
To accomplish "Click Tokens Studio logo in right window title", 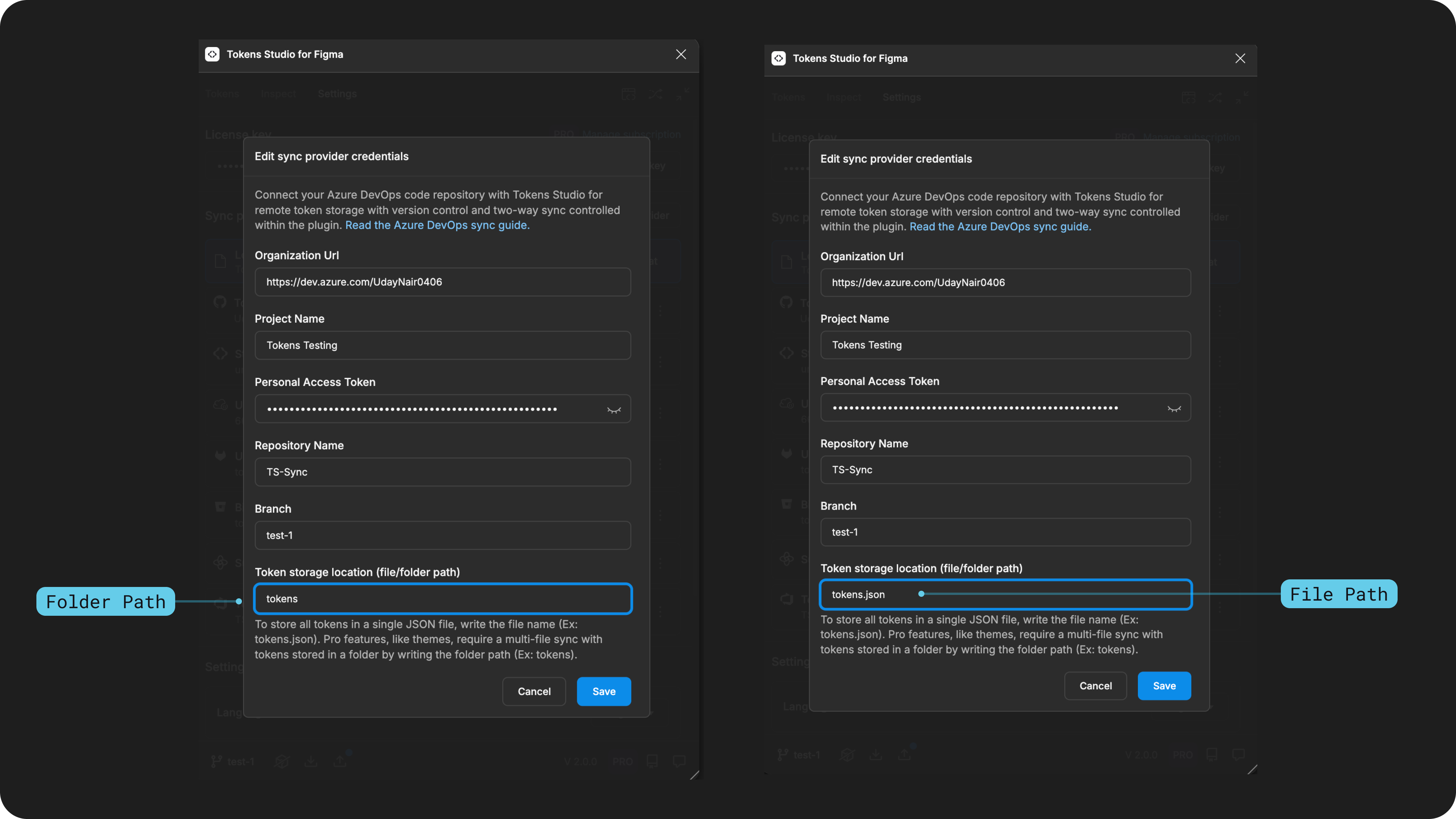I will click(x=778, y=58).
